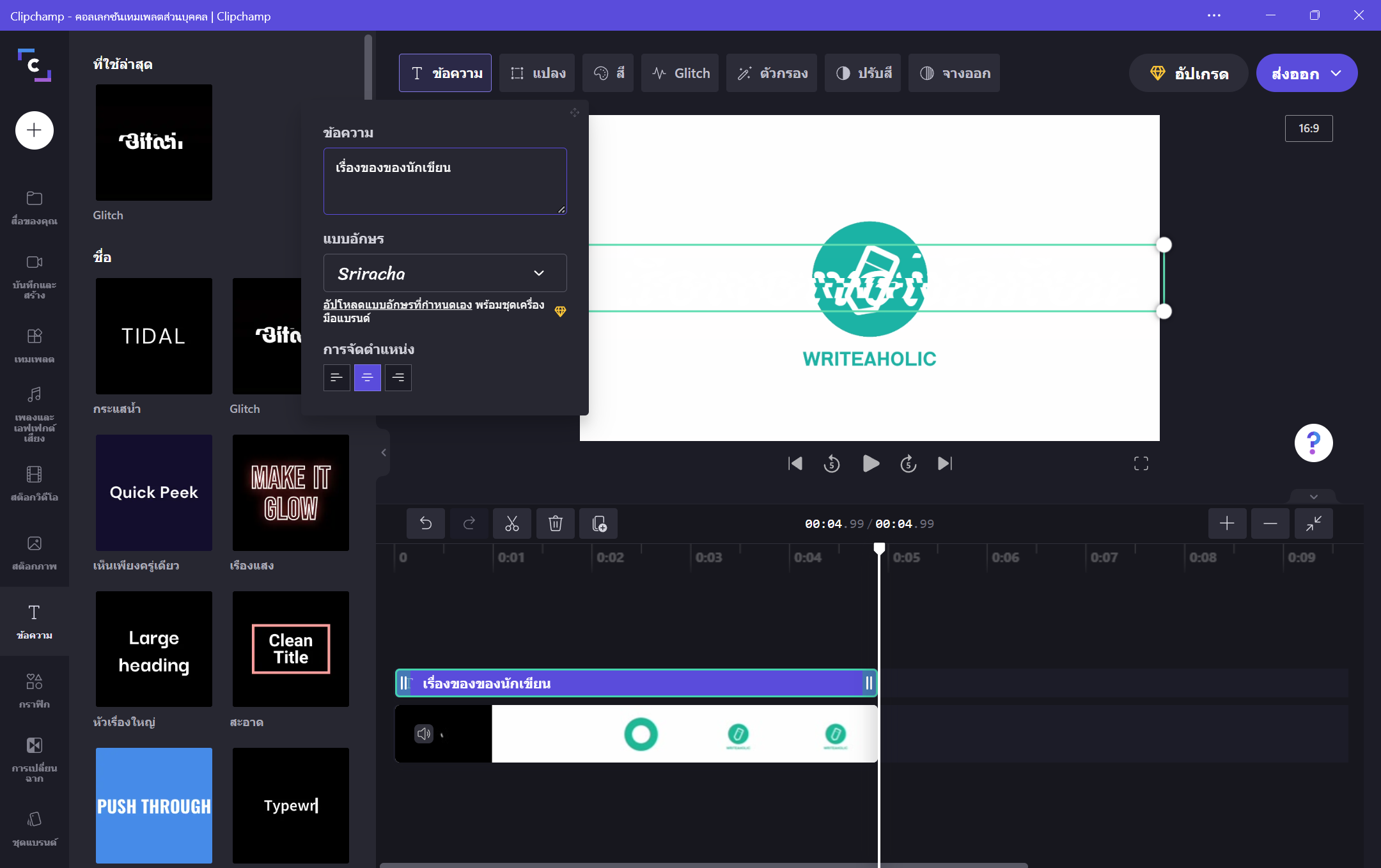Open the Sriracha font dropdown
Screen dimensions: 1381x868
click(x=445, y=273)
